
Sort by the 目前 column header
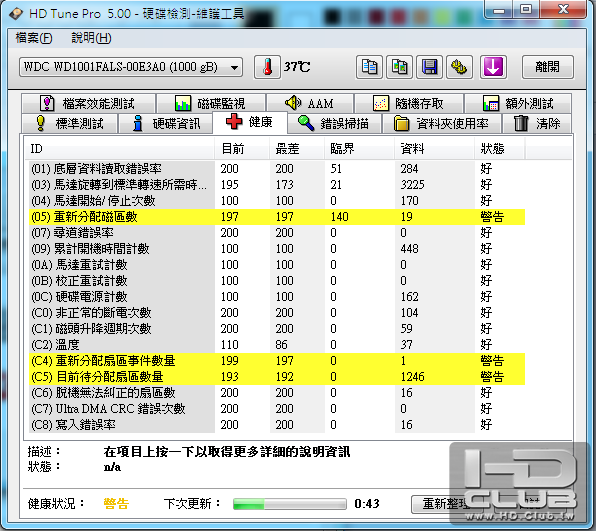click(x=242, y=149)
